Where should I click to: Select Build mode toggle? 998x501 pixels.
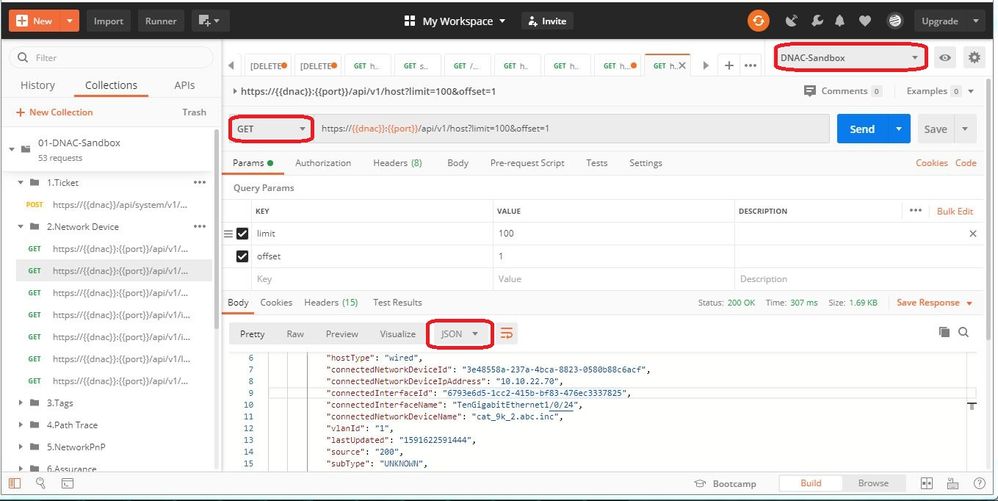[x=811, y=483]
